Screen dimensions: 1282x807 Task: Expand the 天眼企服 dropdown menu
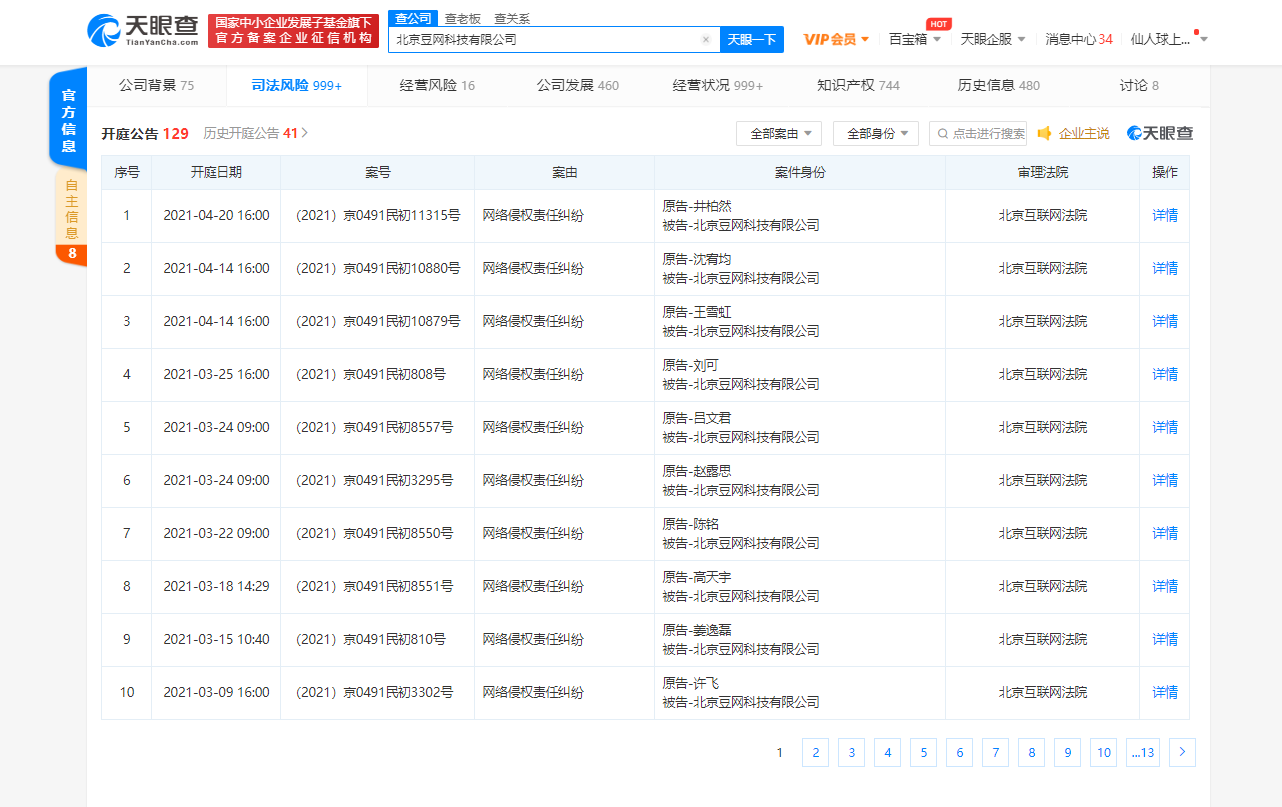993,39
